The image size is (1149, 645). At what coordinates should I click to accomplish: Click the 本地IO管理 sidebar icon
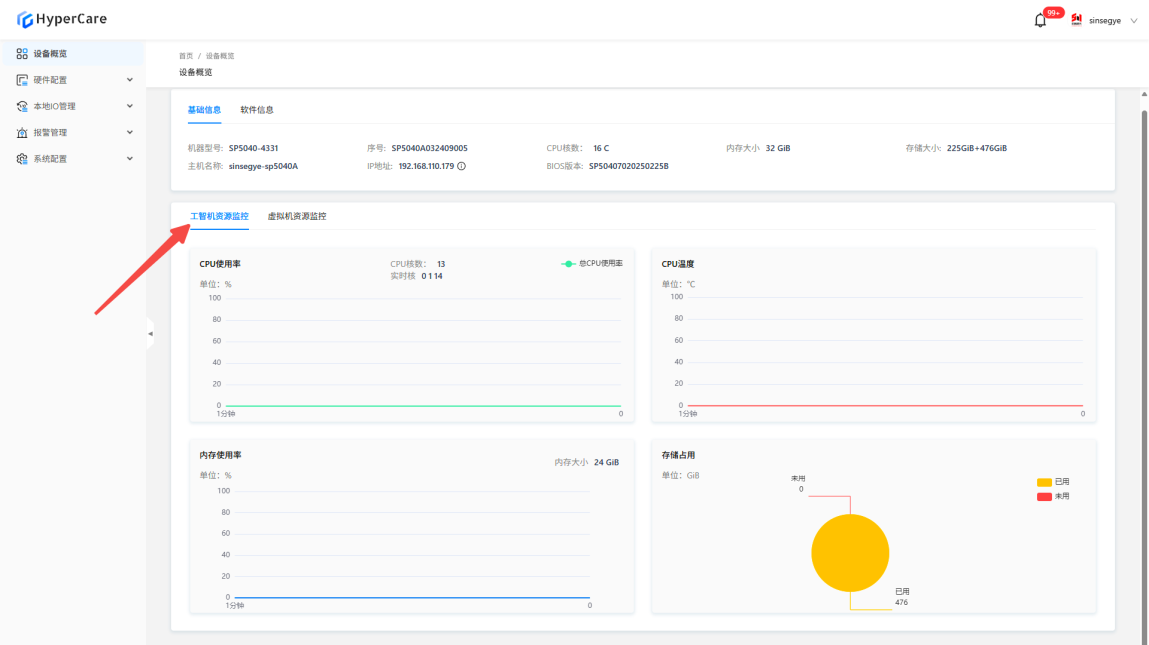(x=22, y=106)
